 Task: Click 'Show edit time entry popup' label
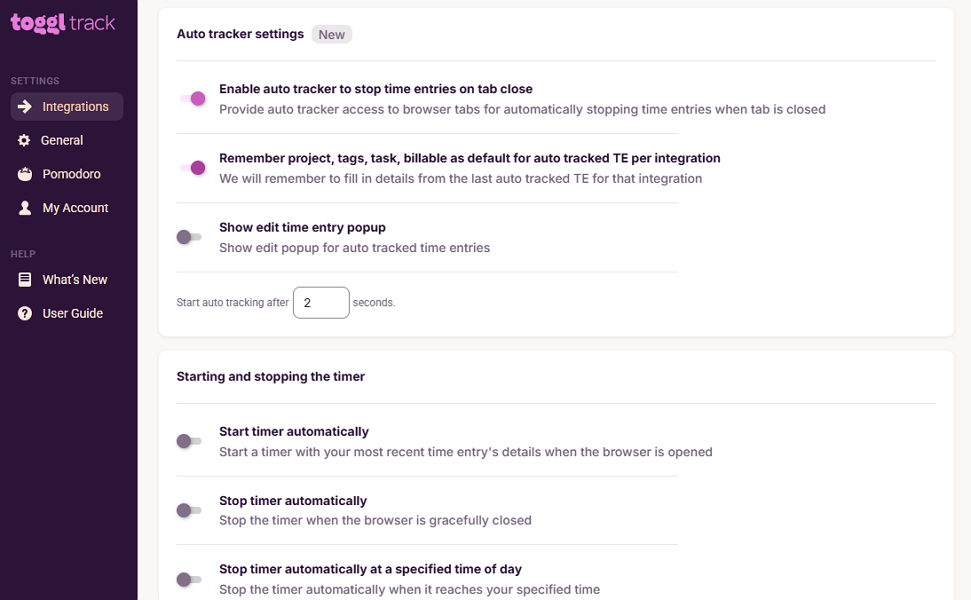pyautogui.click(x=302, y=228)
